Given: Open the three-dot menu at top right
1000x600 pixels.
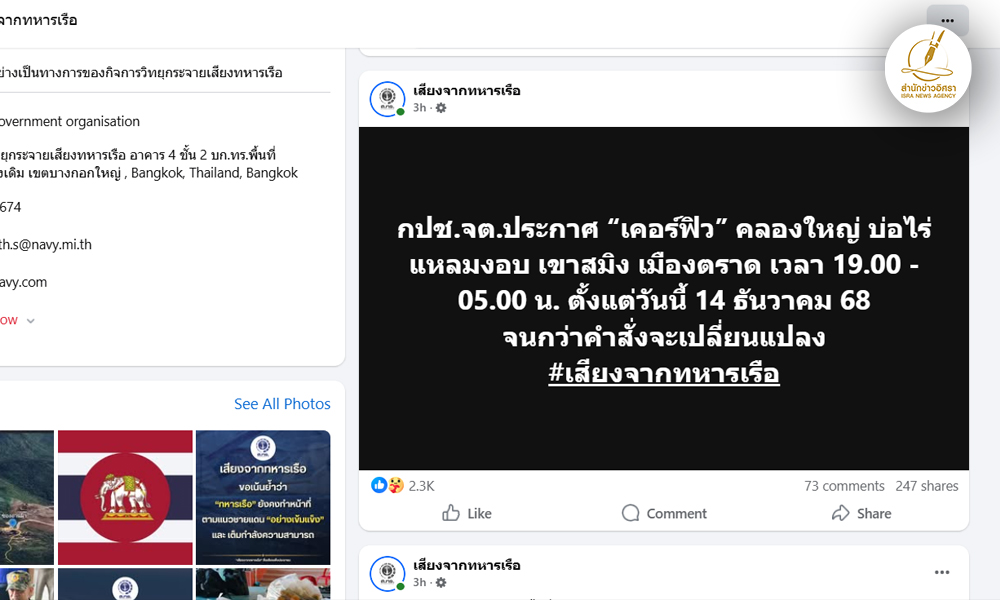Looking at the screenshot, I should (947, 20).
